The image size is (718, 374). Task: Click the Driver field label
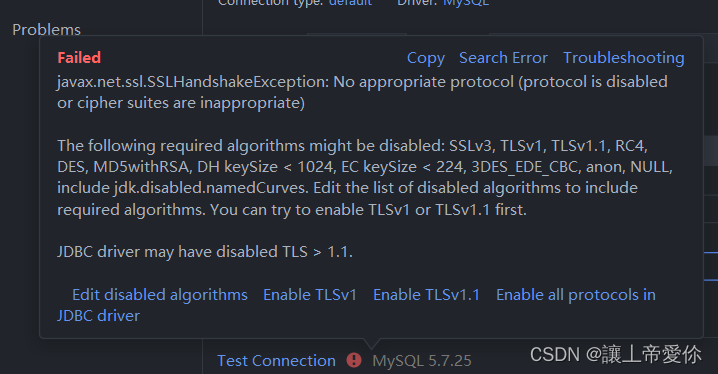(417, 3)
